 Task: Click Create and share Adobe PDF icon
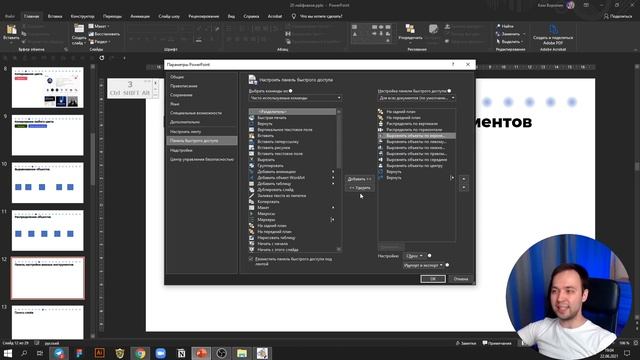(553, 29)
